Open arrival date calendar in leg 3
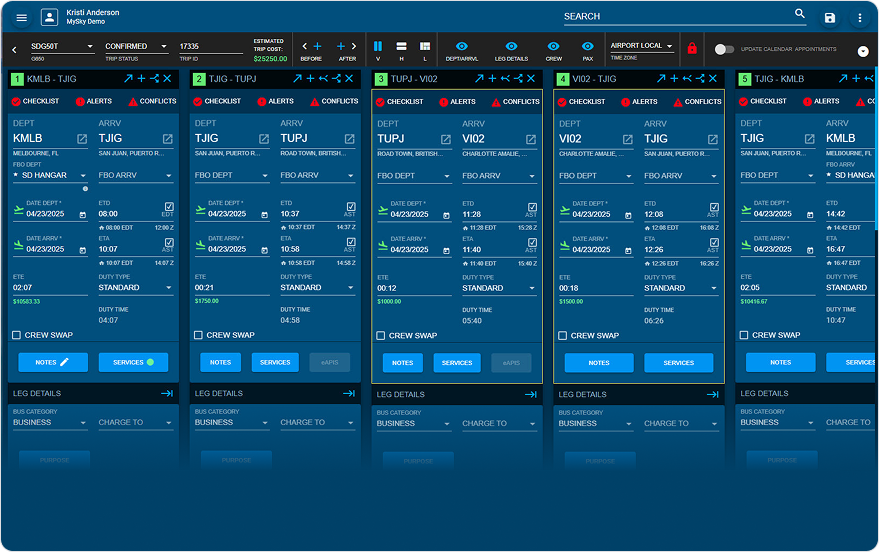Viewport: 879px width, 552px height. click(x=446, y=251)
